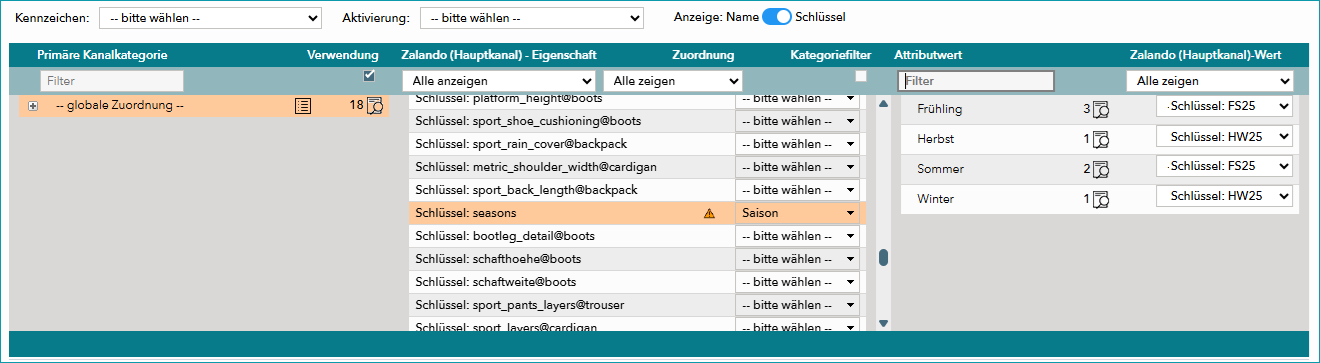
Task: Open the value dropdown for Frühling
Action: pos(1224,106)
